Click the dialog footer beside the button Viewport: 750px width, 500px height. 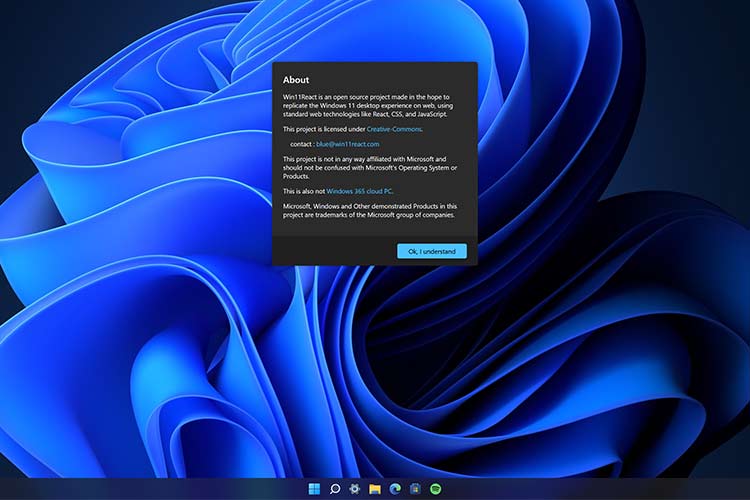330,251
